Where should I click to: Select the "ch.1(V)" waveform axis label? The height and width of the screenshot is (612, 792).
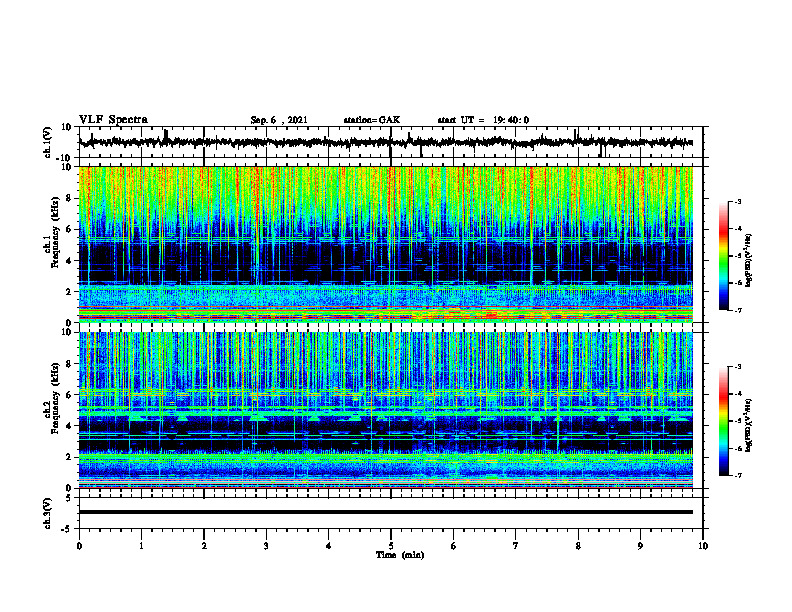pos(48,142)
